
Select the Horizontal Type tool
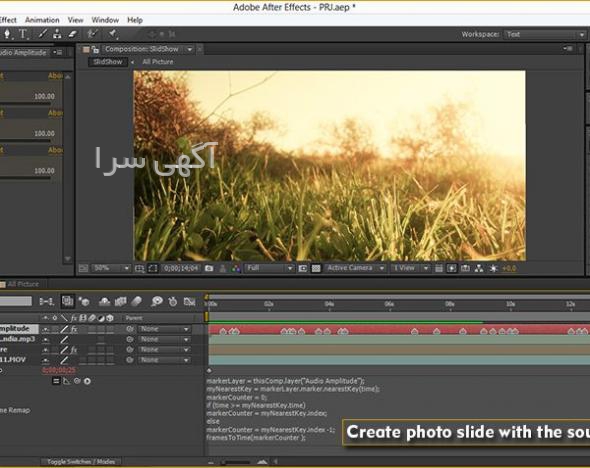pos(23,34)
